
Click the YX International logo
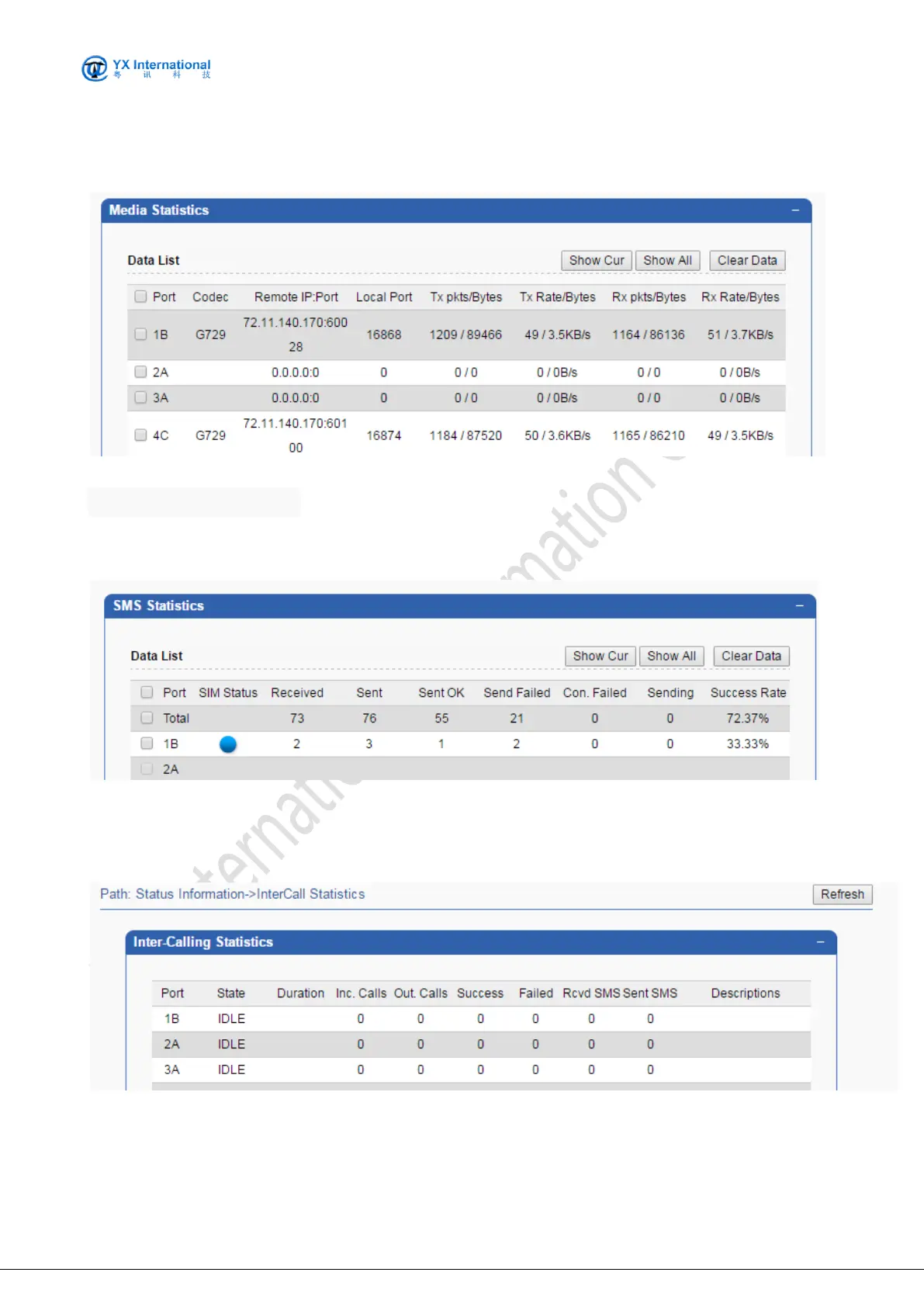point(147,68)
